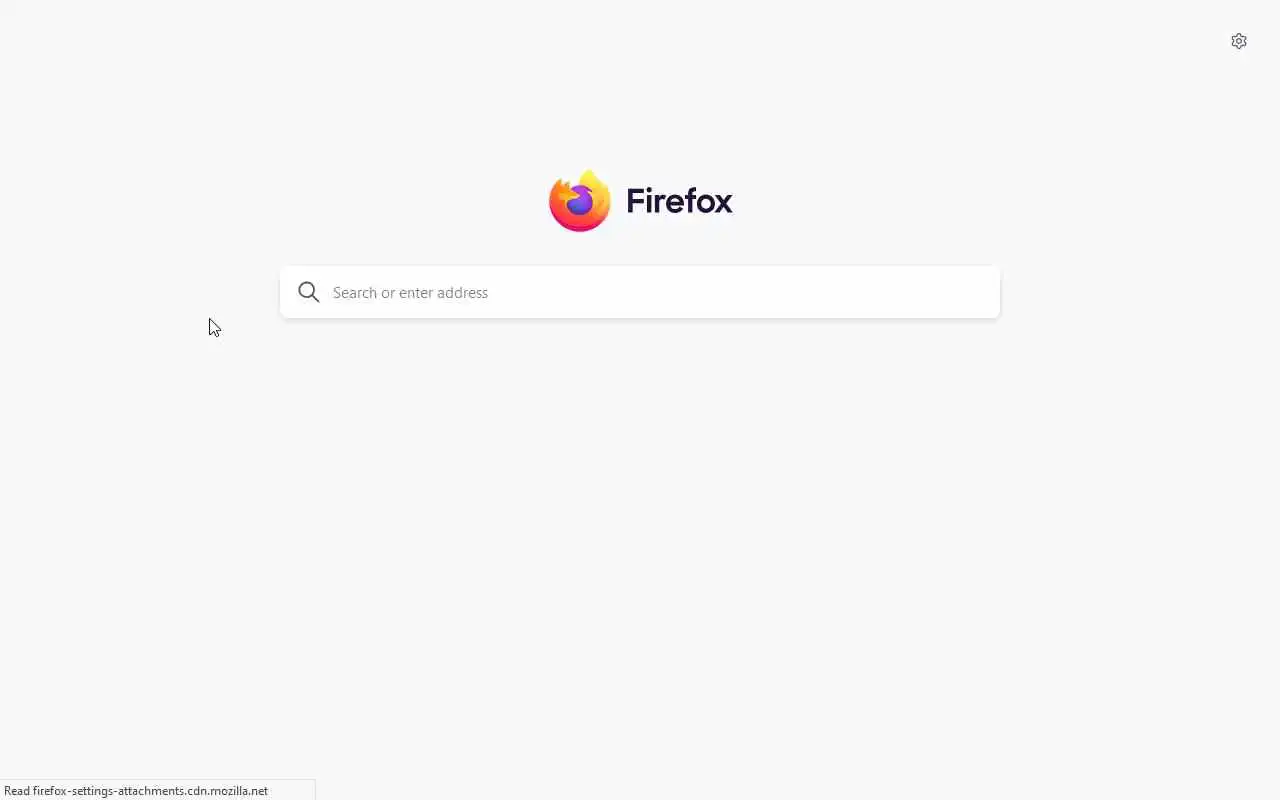Click "firefox-settings-attachments.cdn.mozilla.net" in the status bar
The width and height of the screenshot is (1280, 800).
pyautogui.click(x=150, y=790)
